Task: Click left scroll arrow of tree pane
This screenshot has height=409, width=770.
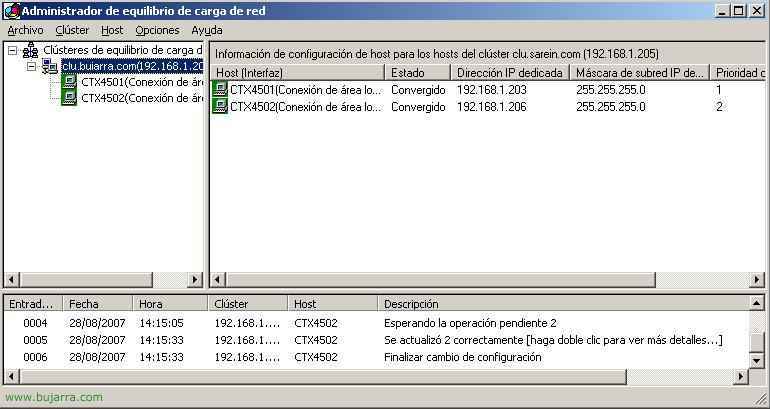Action: pos(12,280)
